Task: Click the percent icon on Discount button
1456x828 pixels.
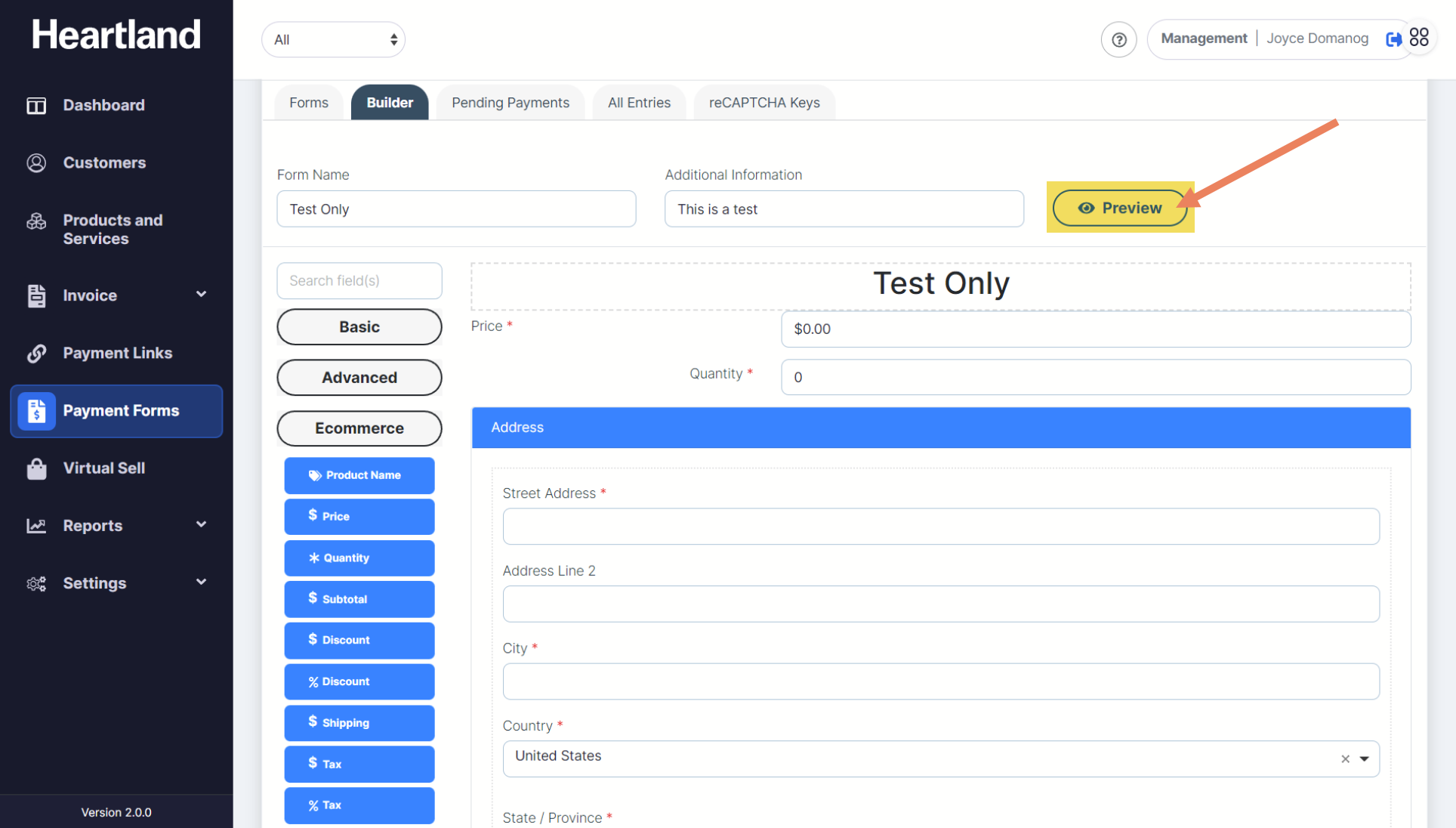Action: (x=313, y=682)
